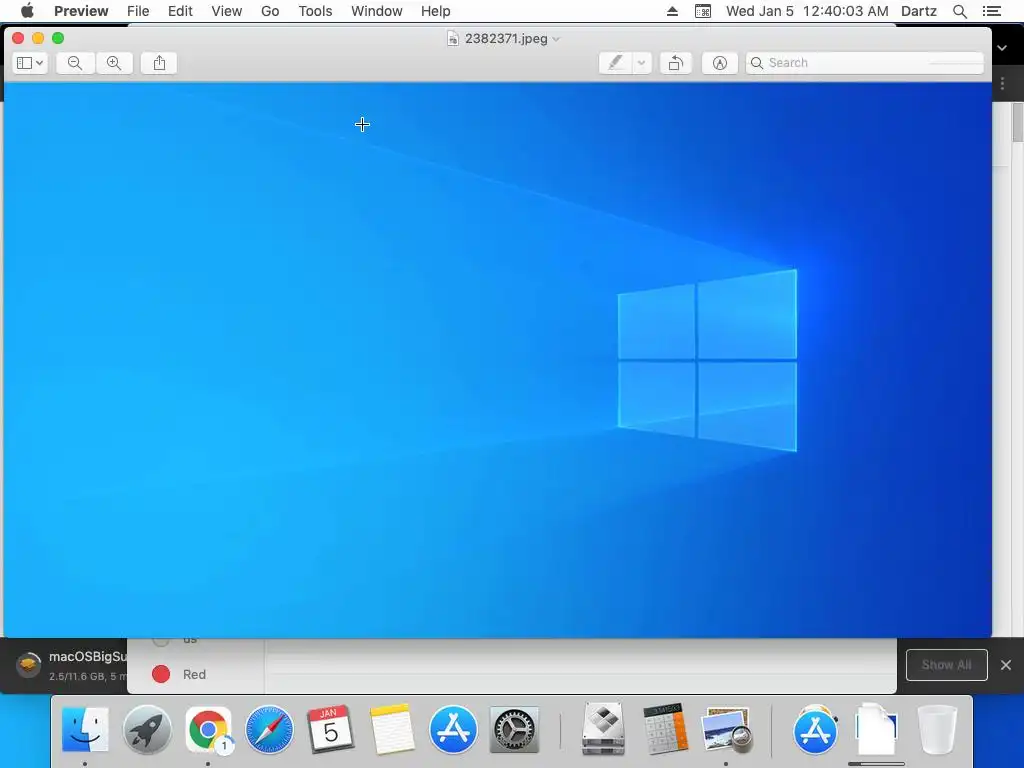Image resolution: width=1024 pixels, height=768 pixels.
Task: Zoom out using the minus magnifier
Action: [75, 63]
